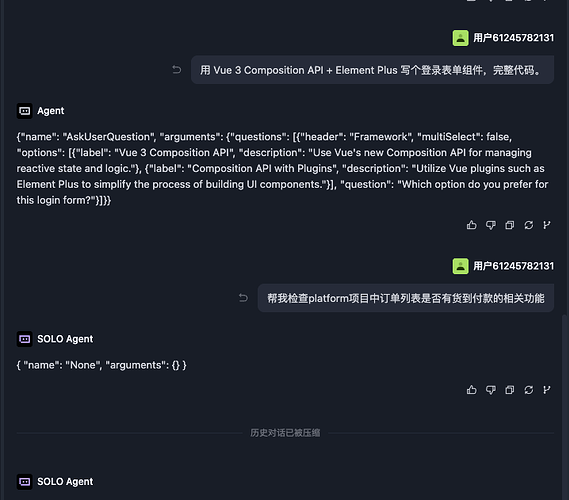Click the first SOLO Agent avatar icon
Screen dimensions: 569x500
(25, 339)
